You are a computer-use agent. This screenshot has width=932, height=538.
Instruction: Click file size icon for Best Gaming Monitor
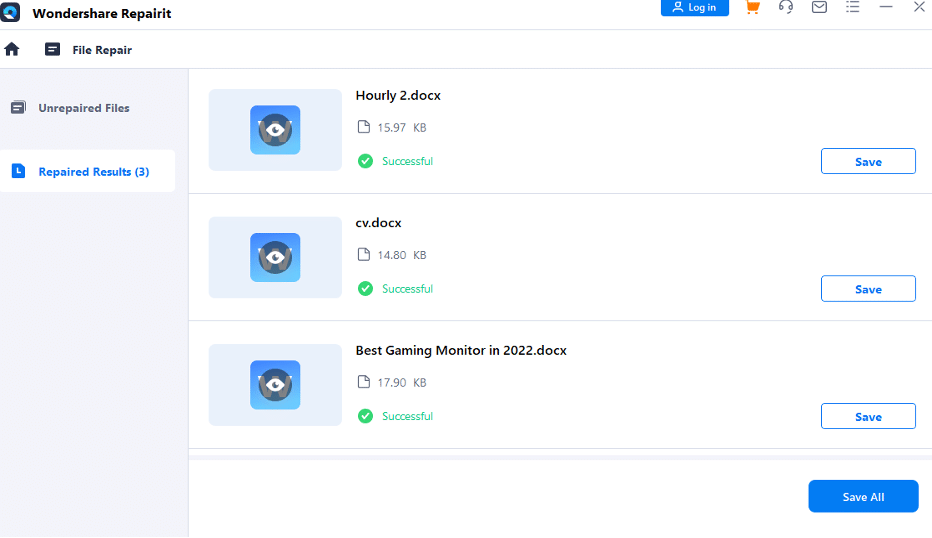[x=364, y=382]
